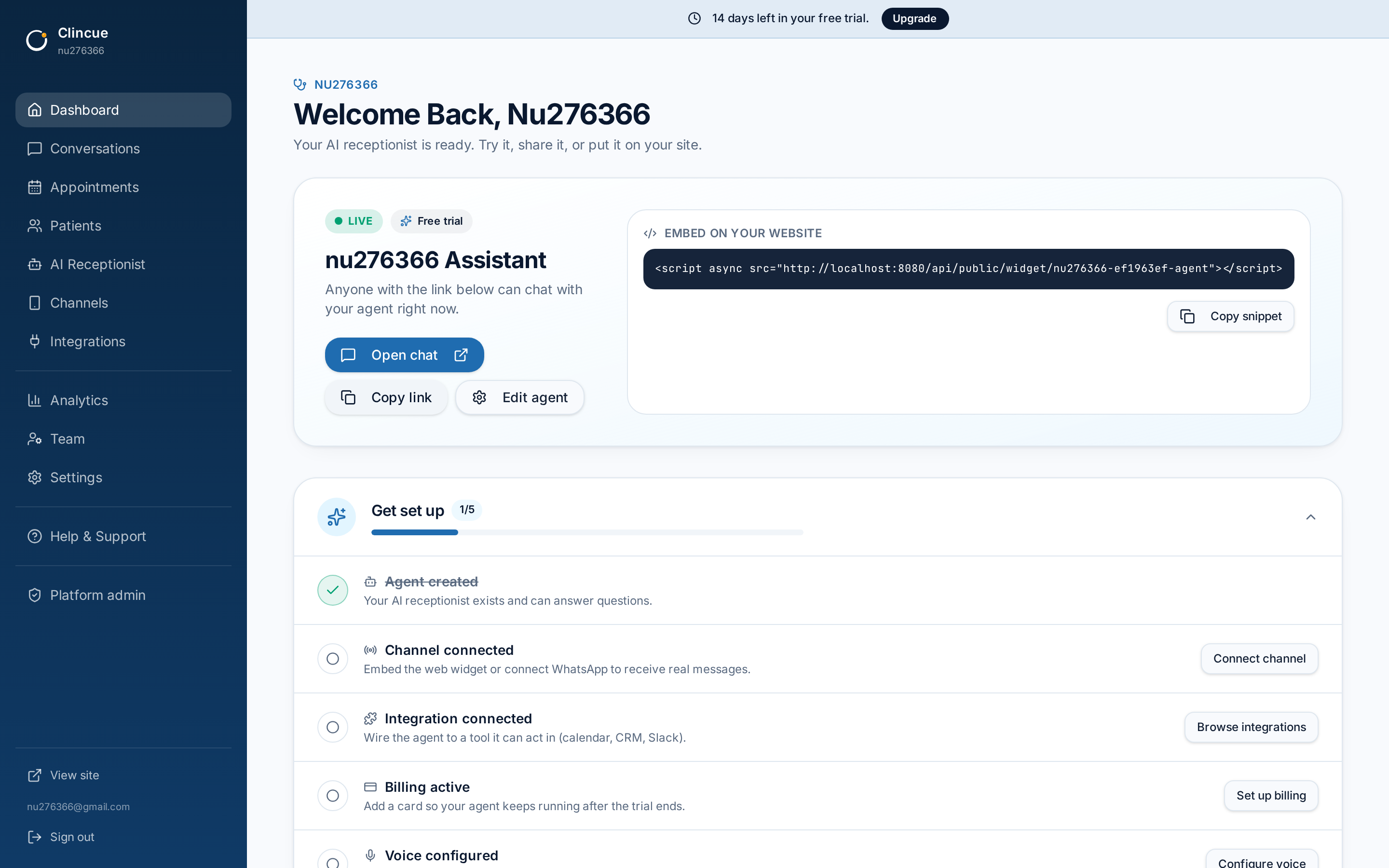The image size is (1389, 868).
Task: Toggle the completed Agent created checkmark
Action: [333, 590]
